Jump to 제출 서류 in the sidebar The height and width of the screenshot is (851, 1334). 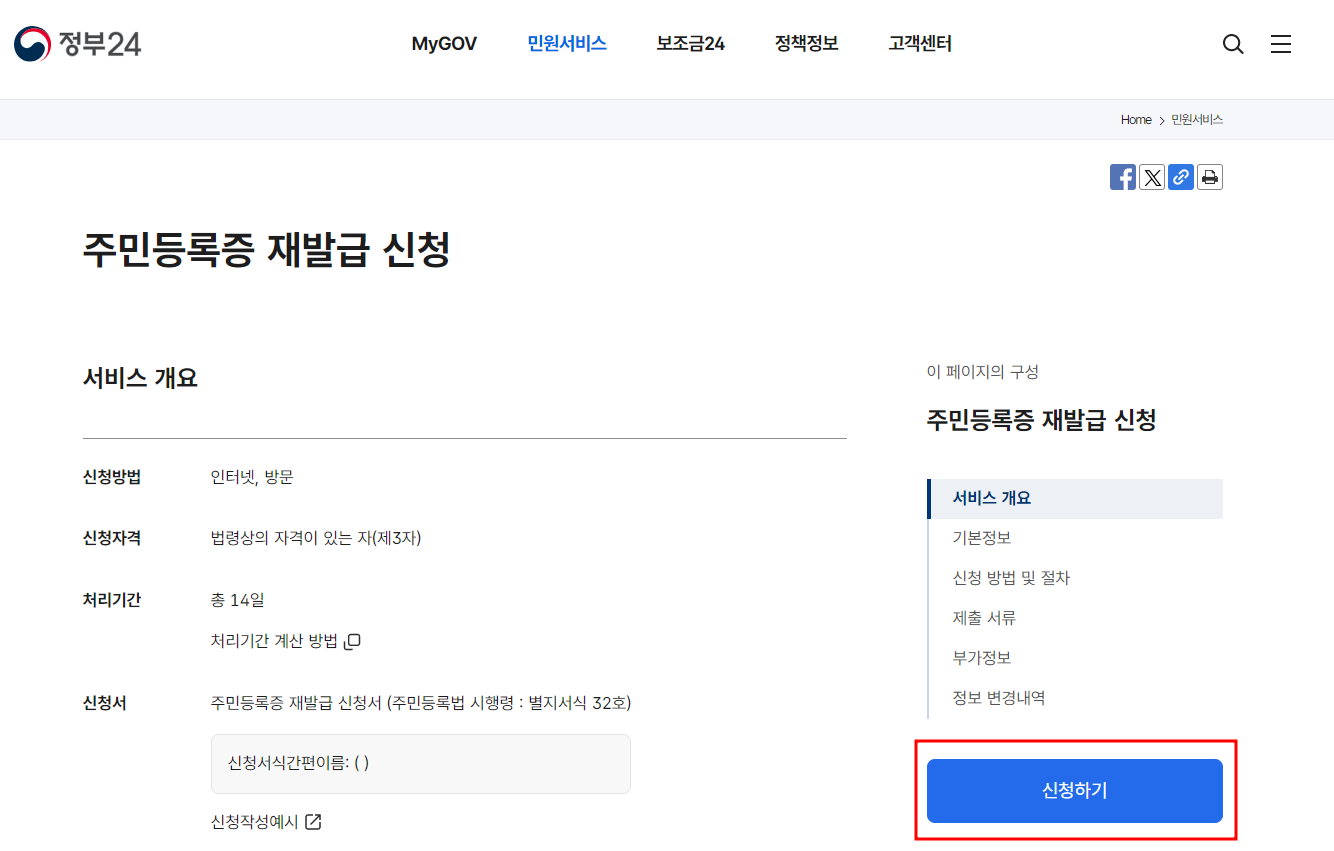[x=985, y=617]
